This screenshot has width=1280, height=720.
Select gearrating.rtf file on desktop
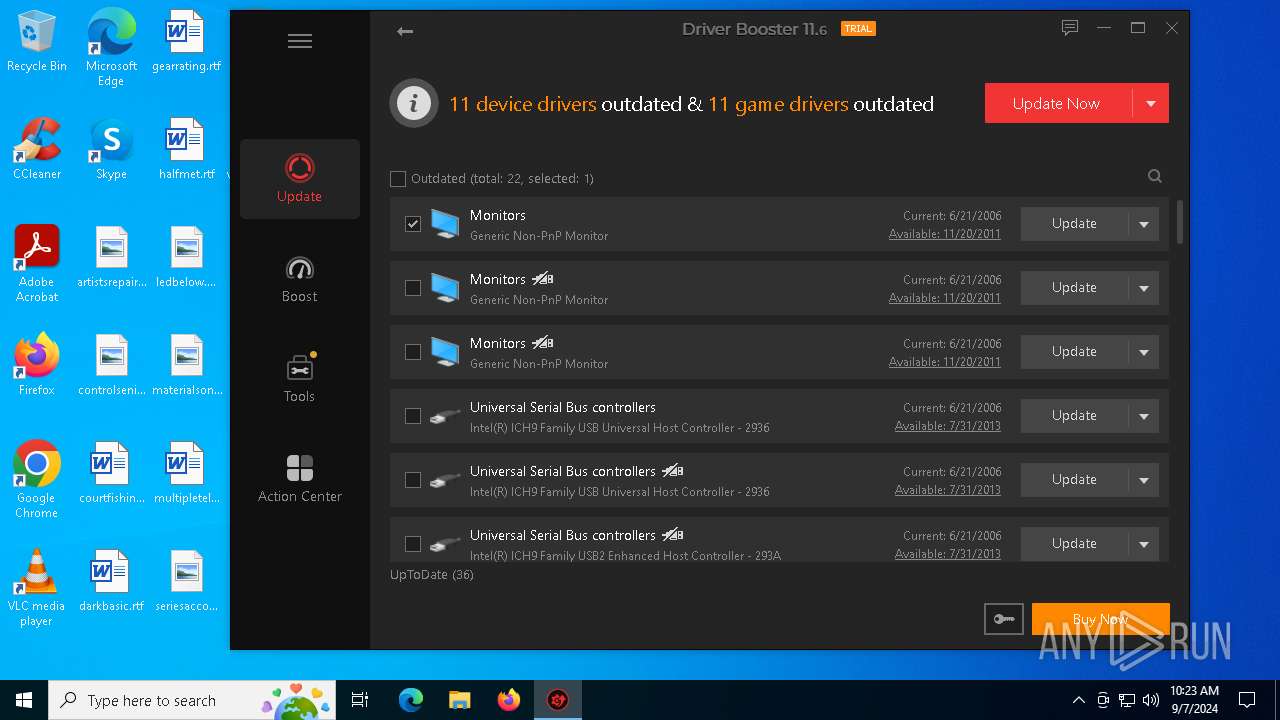point(186,41)
